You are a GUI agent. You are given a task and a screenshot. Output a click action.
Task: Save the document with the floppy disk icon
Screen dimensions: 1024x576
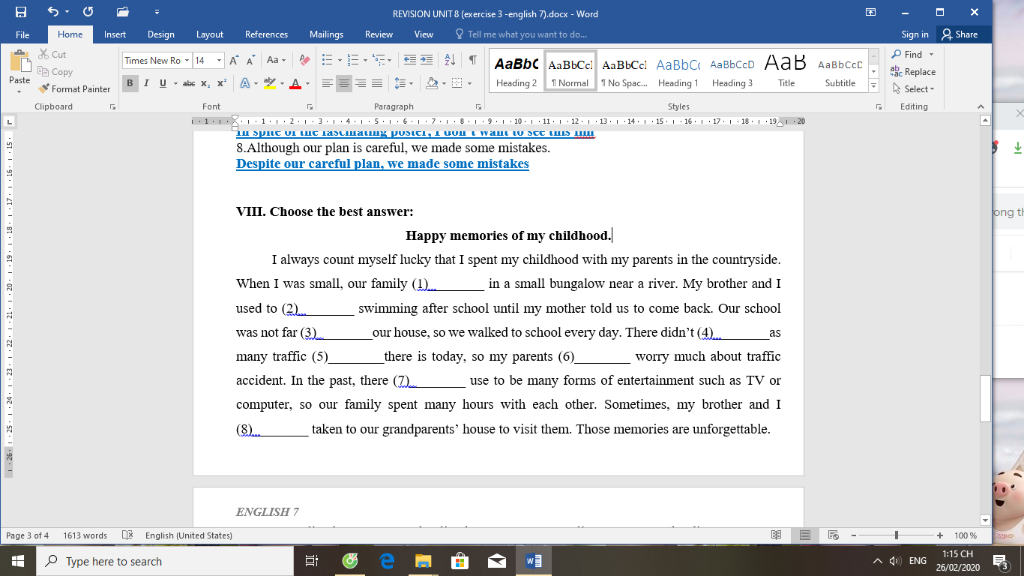20,12
